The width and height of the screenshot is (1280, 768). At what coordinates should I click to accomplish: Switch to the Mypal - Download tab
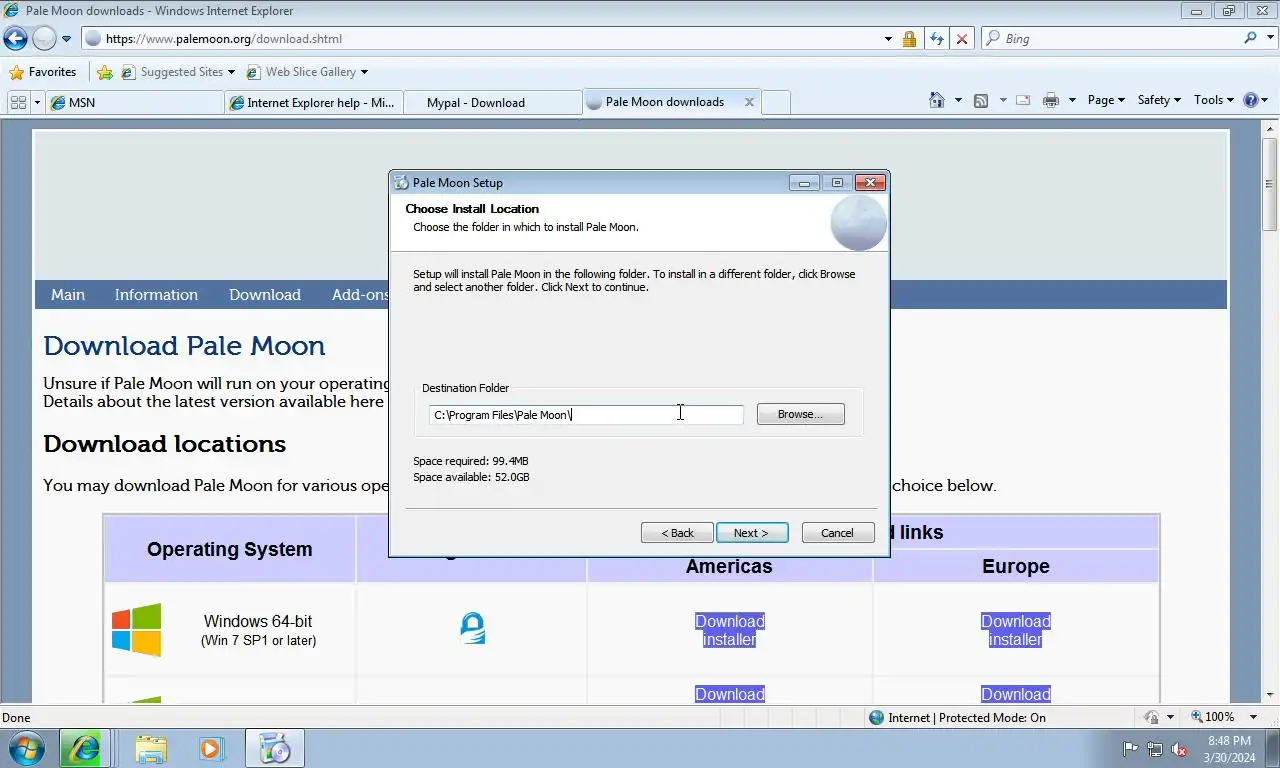492,102
